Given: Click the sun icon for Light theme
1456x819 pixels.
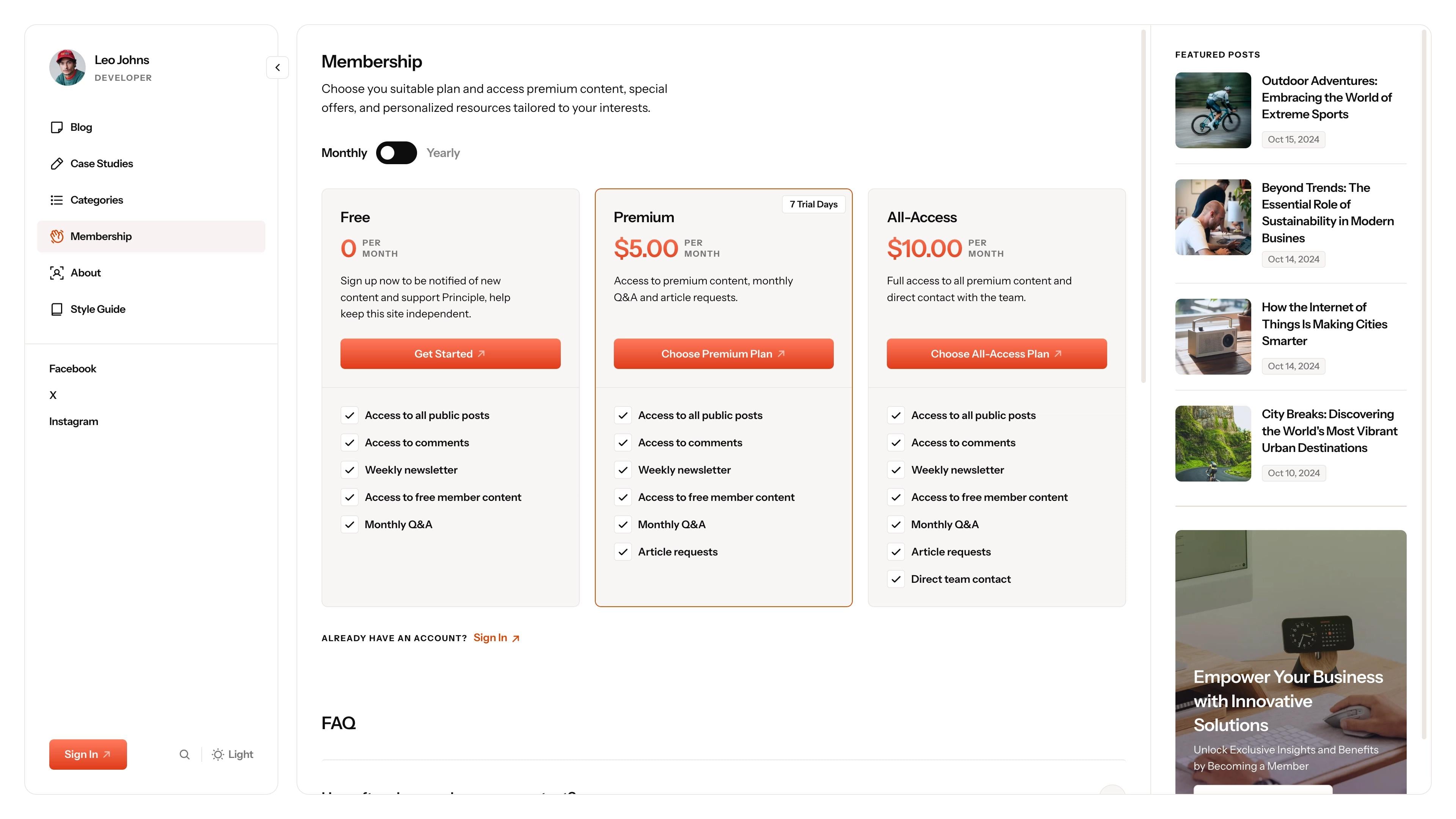Looking at the screenshot, I should point(218,755).
